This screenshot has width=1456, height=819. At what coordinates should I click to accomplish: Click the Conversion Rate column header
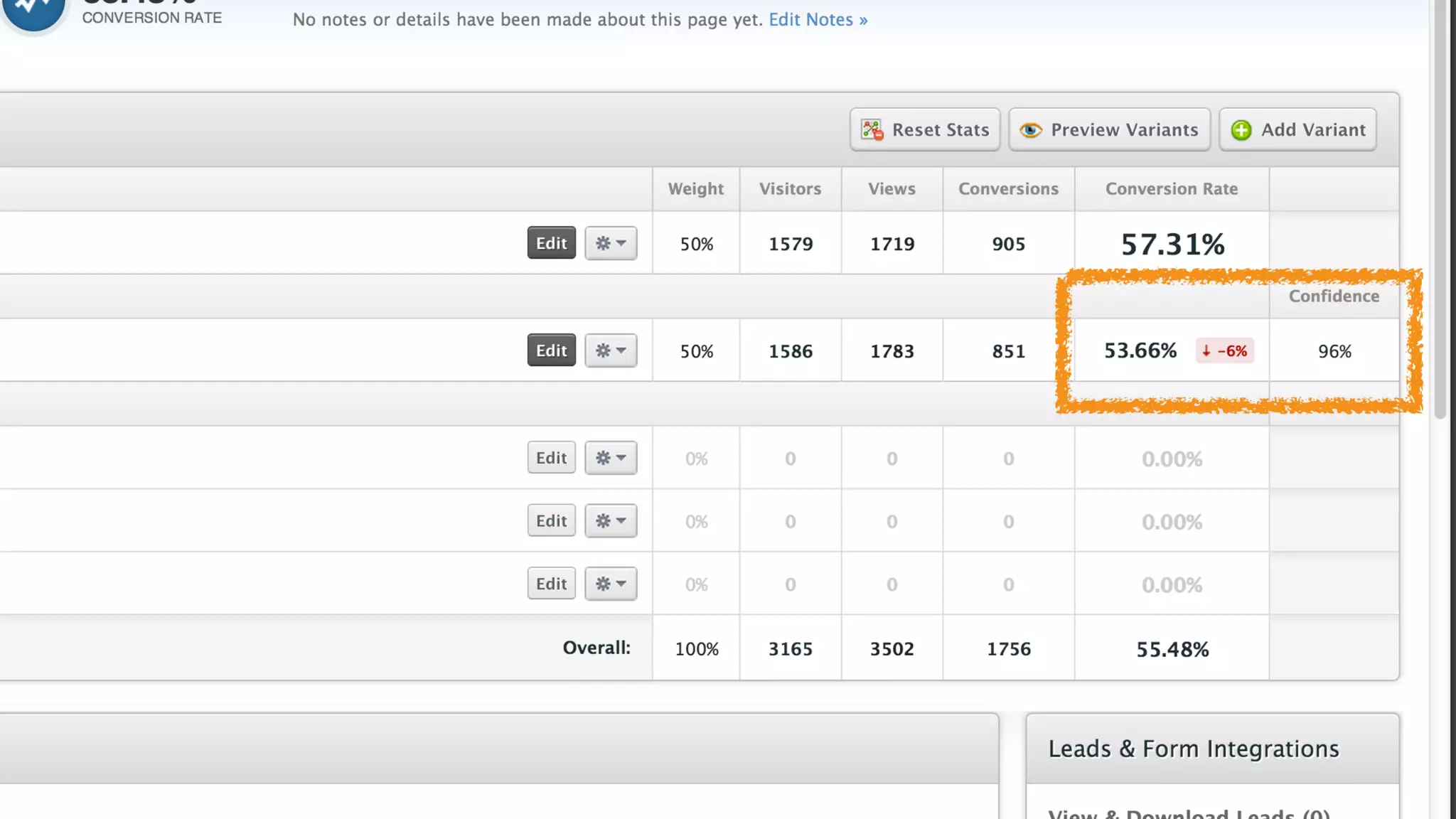pyautogui.click(x=1171, y=189)
